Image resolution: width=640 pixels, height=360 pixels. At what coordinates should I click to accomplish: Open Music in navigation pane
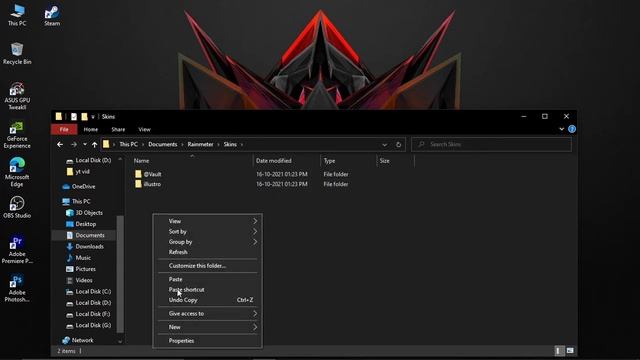tap(83, 258)
